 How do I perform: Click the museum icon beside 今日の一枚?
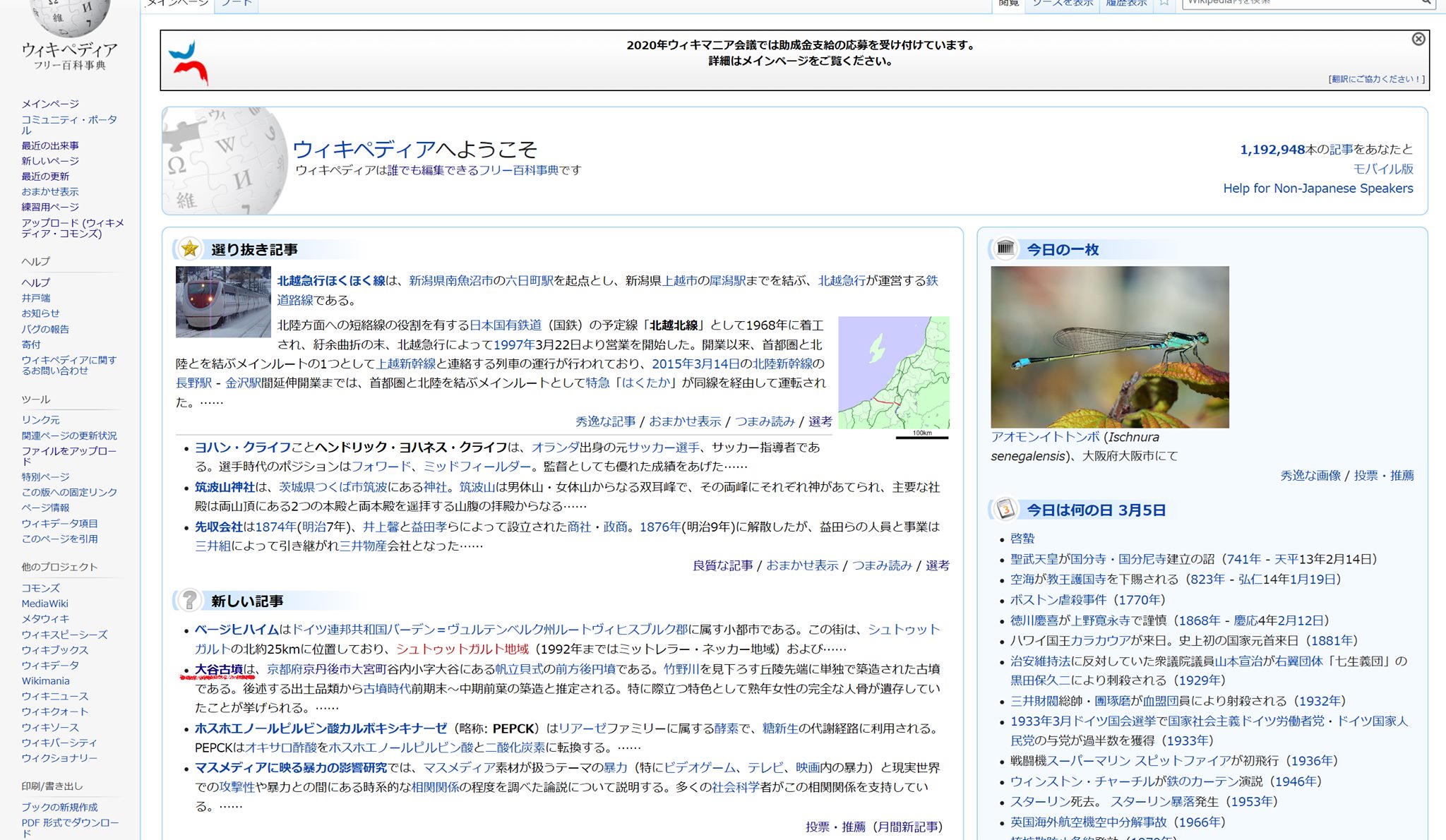tap(1005, 248)
